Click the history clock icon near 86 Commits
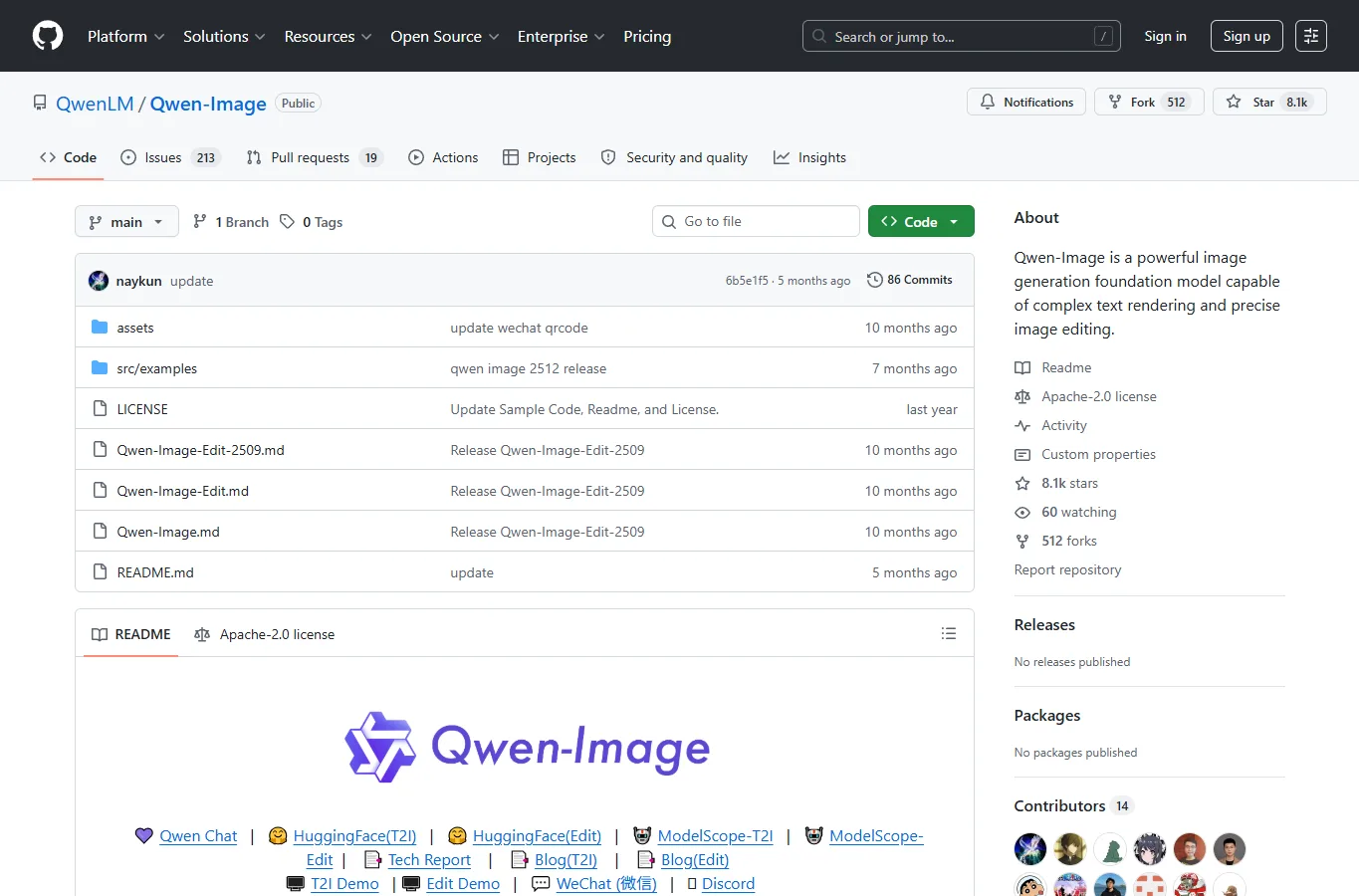This screenshot has height=896, width=1359. click(875, 280)
